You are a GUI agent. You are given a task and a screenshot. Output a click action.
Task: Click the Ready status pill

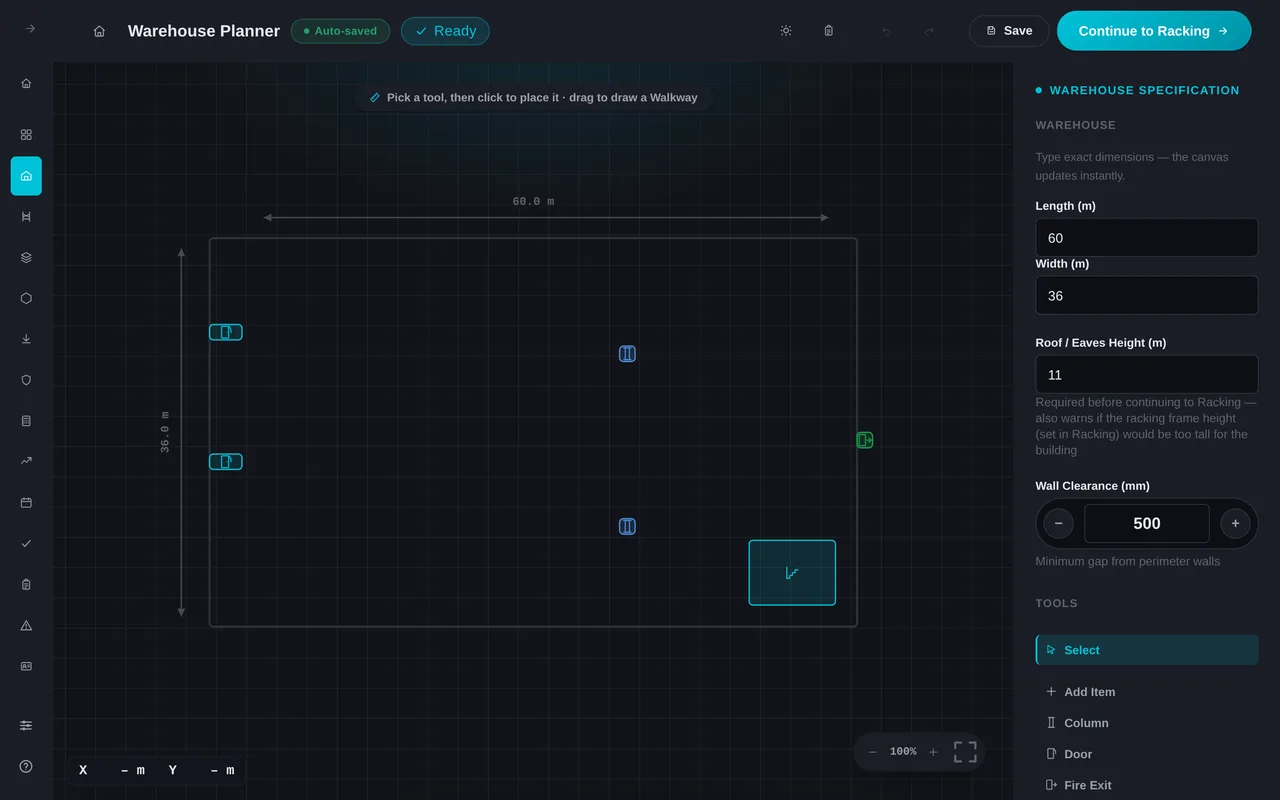coord(445,31)
